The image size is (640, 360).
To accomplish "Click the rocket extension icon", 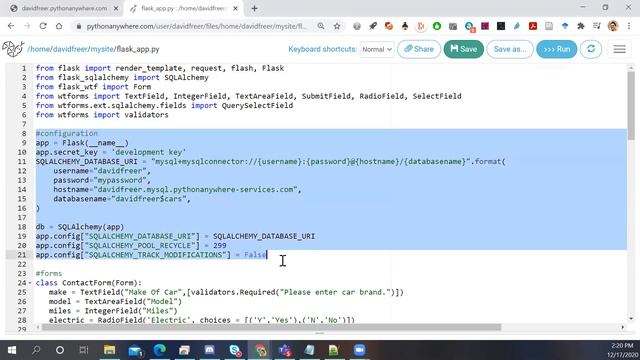I will [x=373, y=26].
